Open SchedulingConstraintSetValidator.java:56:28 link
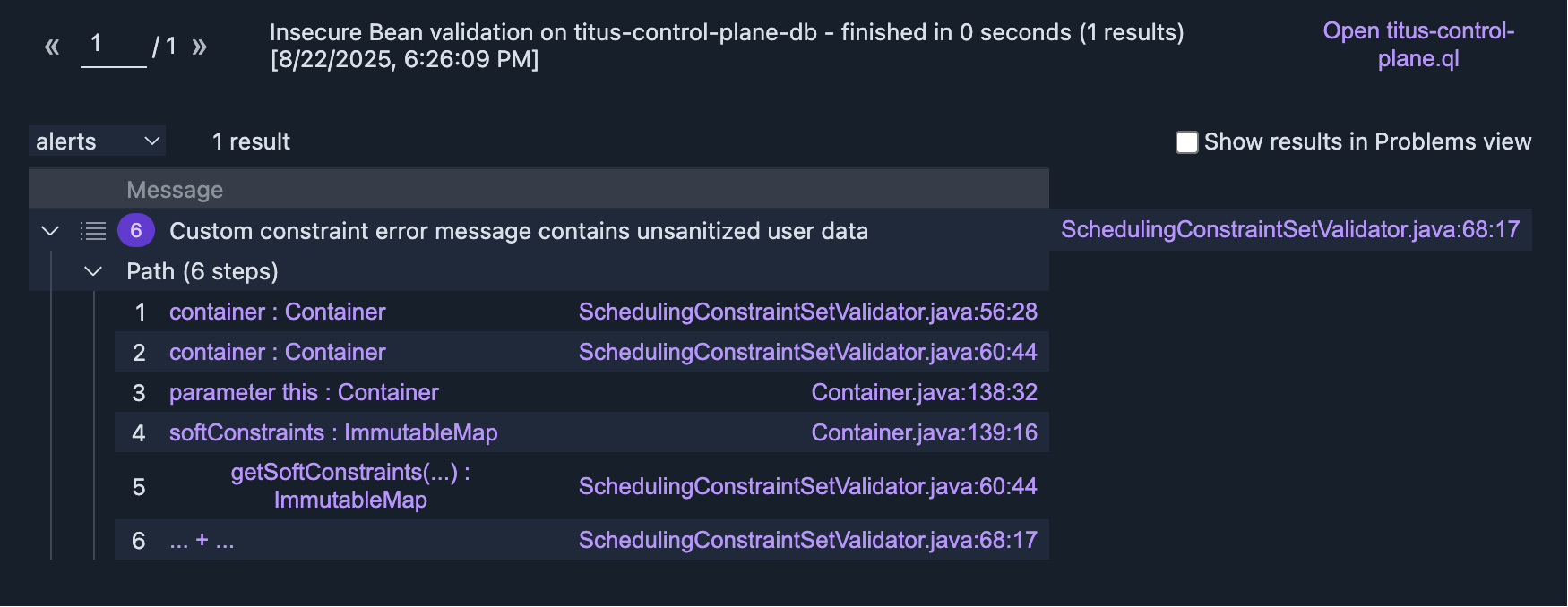This screenshot has width=1568, height=607. pos(807,312)
